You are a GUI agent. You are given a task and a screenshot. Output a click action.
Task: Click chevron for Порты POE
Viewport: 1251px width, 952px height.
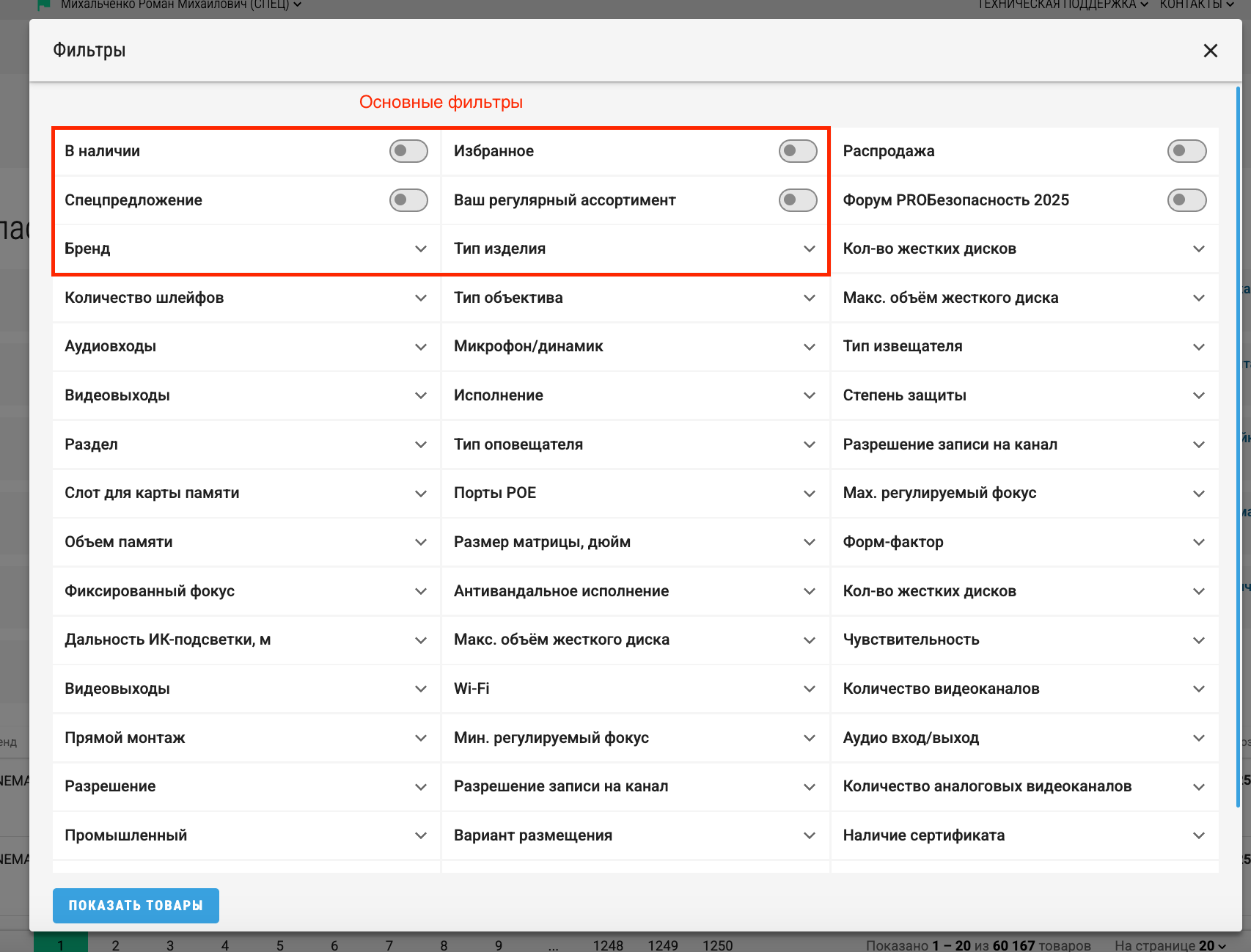pos(809,494)
